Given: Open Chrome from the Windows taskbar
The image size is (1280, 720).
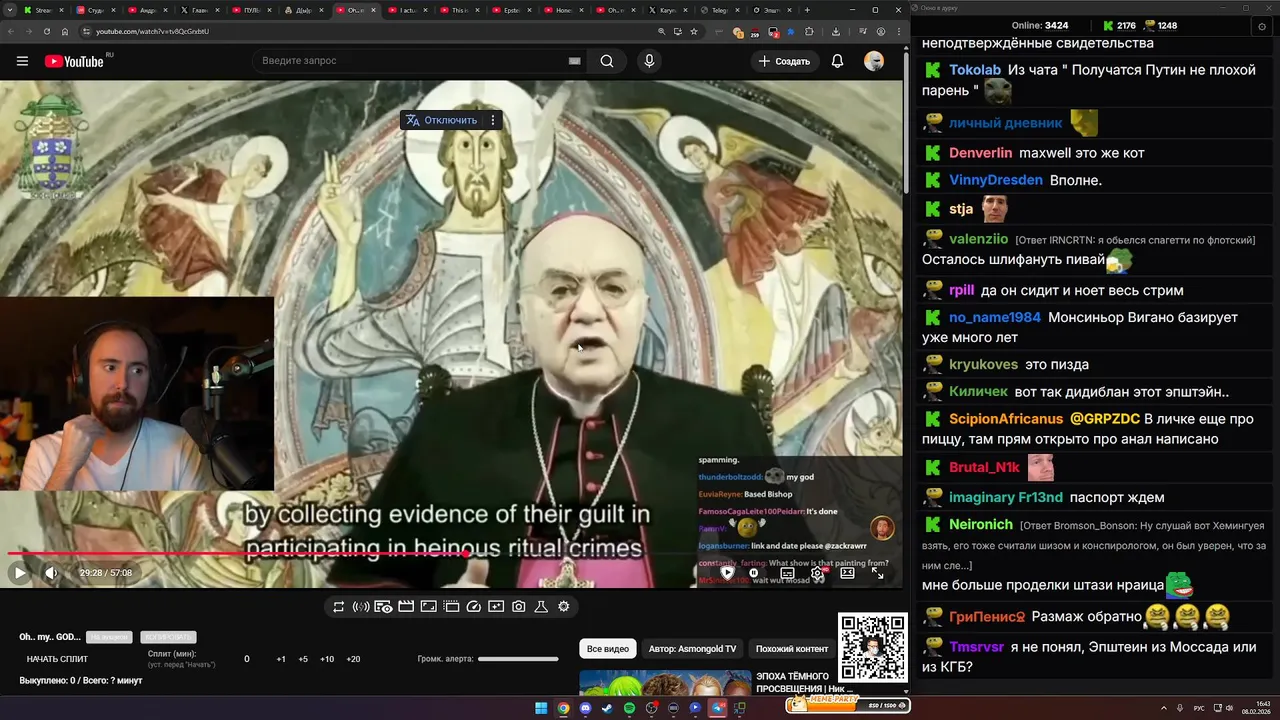Looking at the screenshot, I should 563,708.
